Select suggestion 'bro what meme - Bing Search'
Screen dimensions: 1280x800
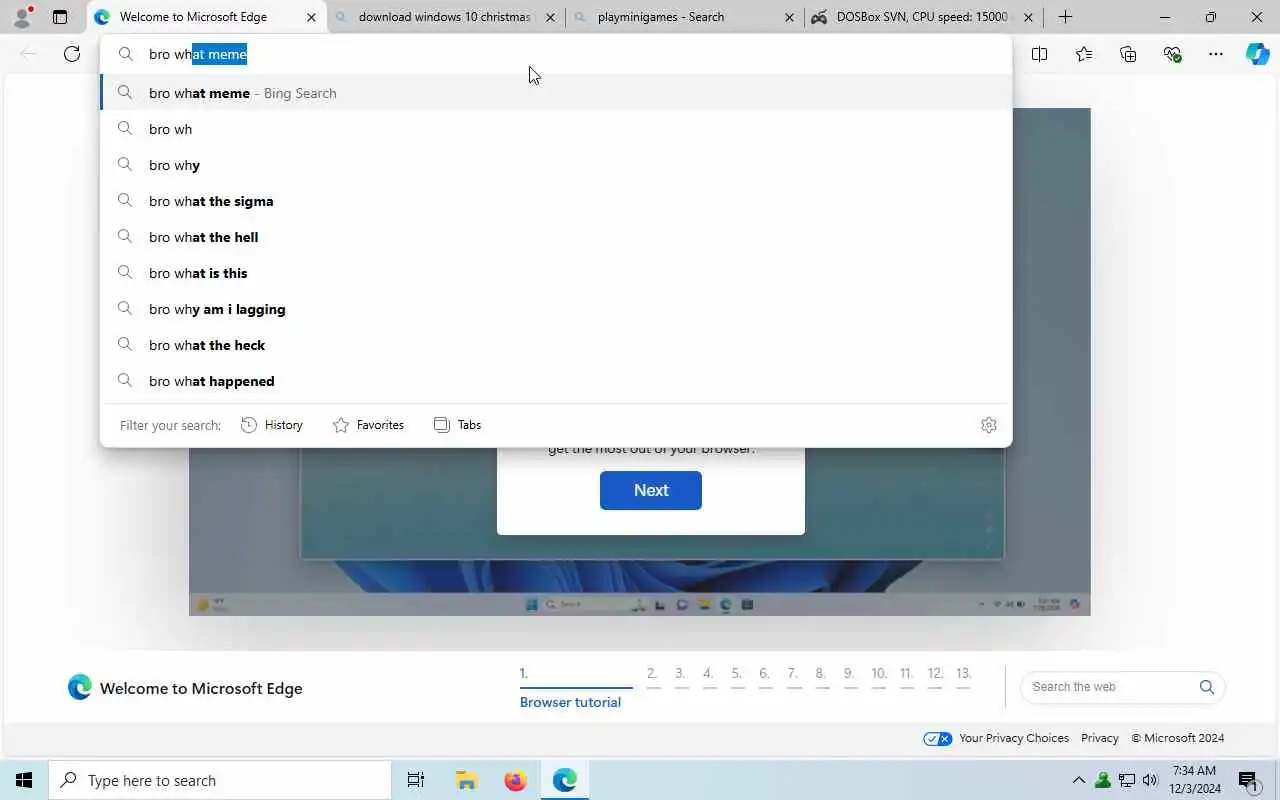pyautogui.click(x=556, y=93)
